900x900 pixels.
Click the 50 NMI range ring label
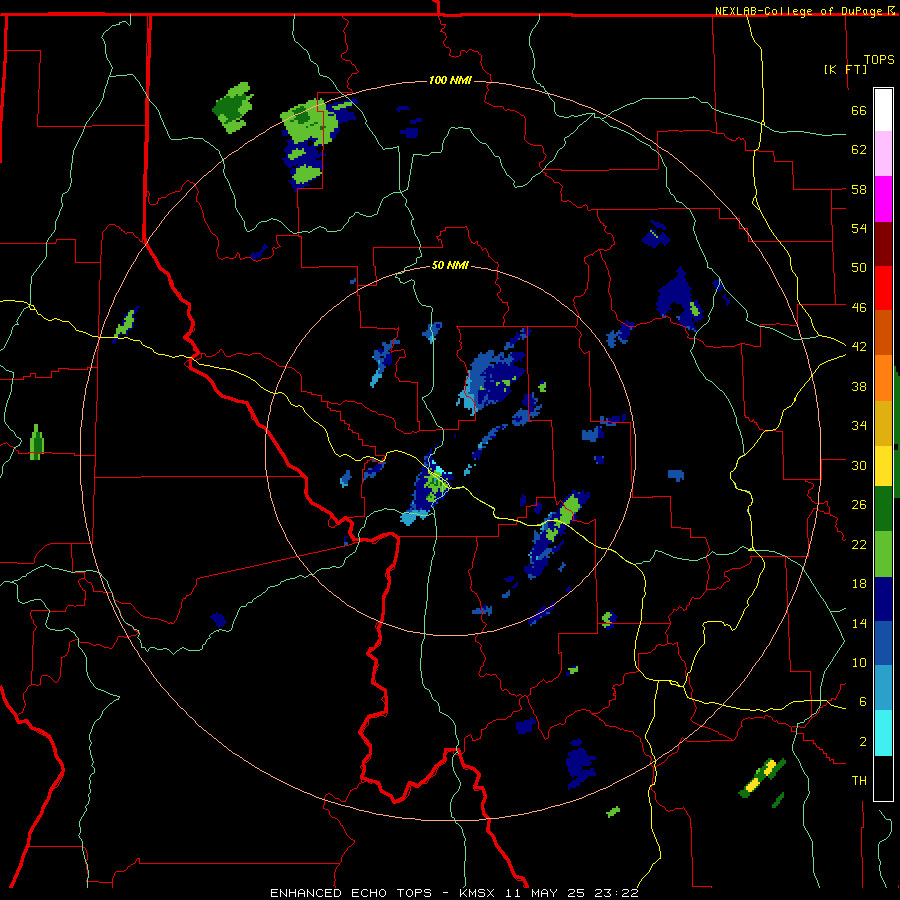click(450, 265)
